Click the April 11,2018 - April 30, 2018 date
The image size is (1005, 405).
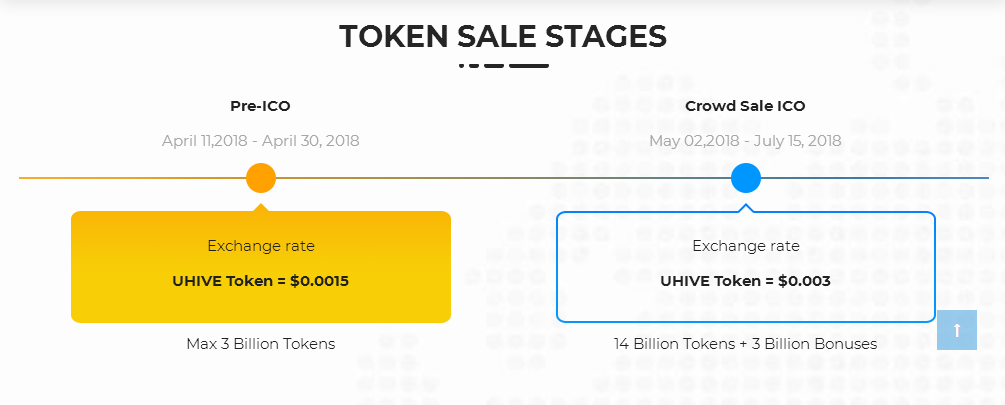click(x=260, y=141)
